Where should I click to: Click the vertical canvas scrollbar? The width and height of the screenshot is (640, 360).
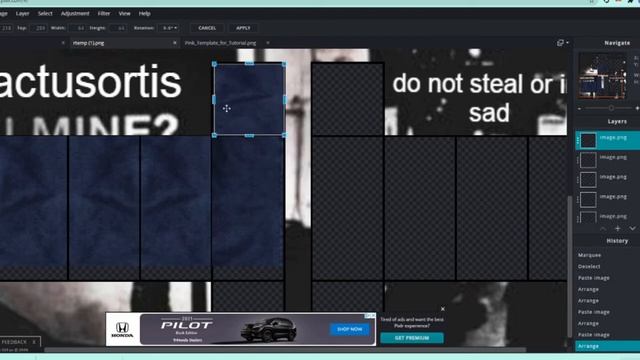[x=570, y=267]
